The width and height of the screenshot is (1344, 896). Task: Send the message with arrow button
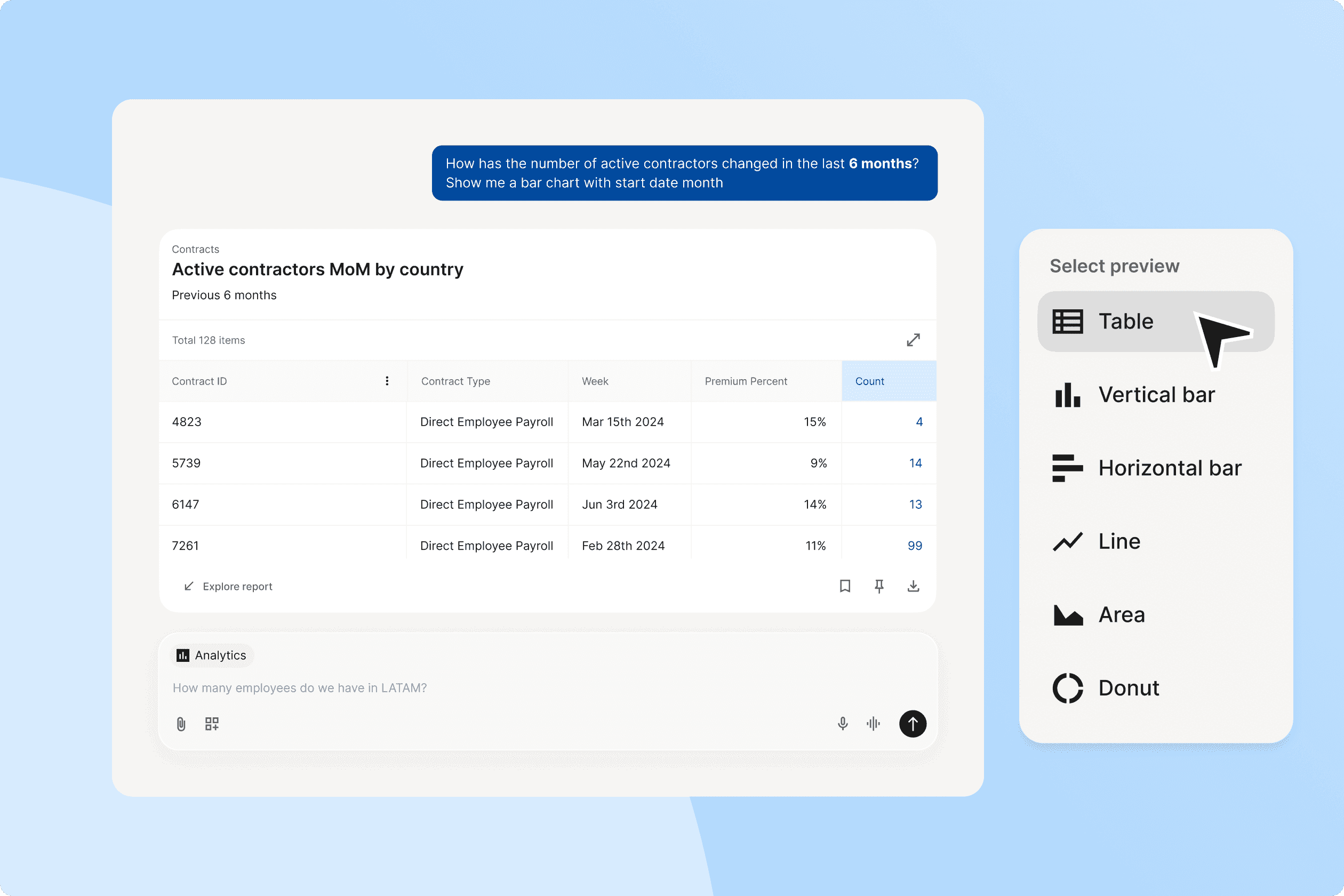913,724
